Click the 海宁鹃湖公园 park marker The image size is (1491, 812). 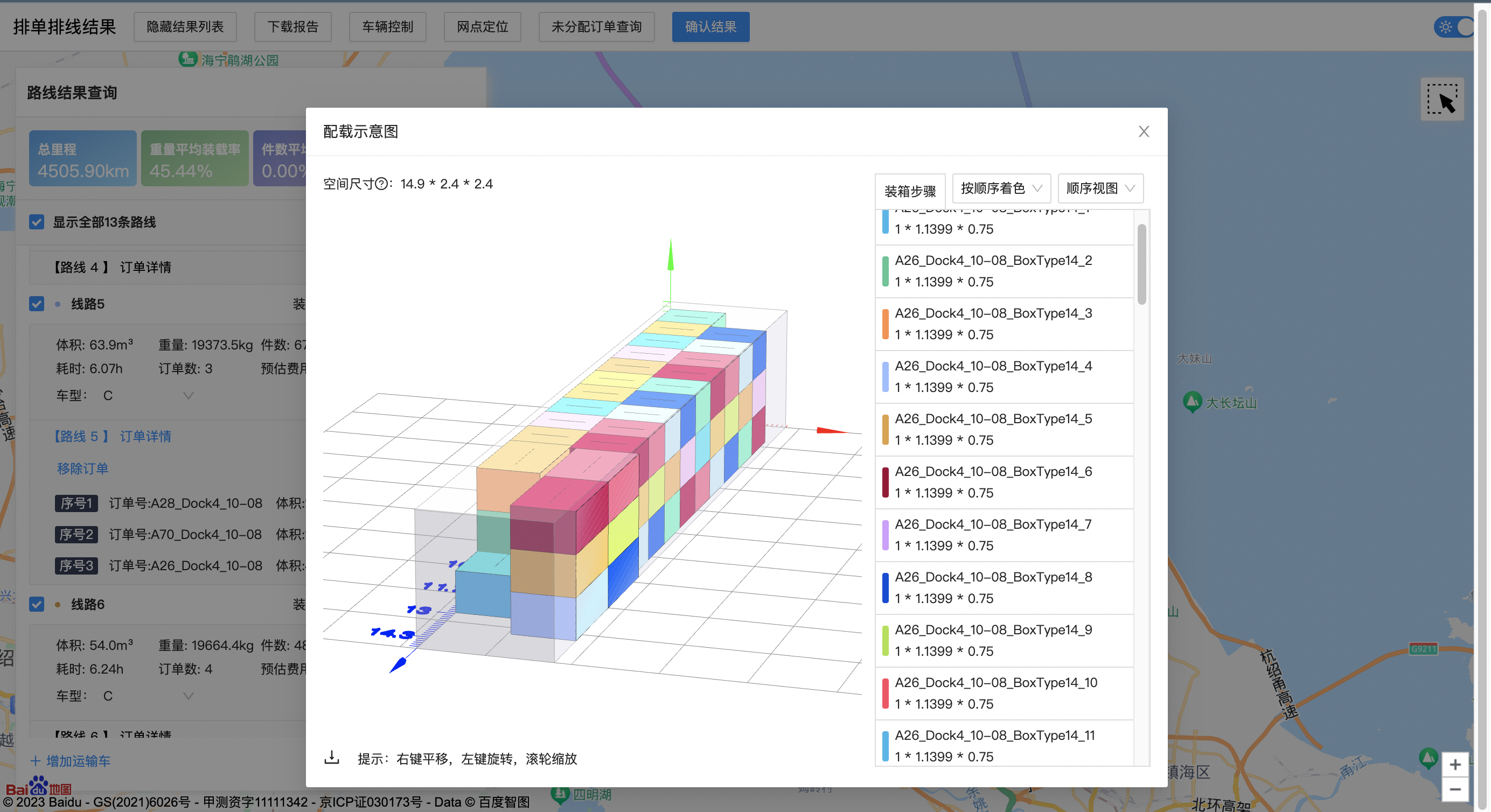pos(187,59)
